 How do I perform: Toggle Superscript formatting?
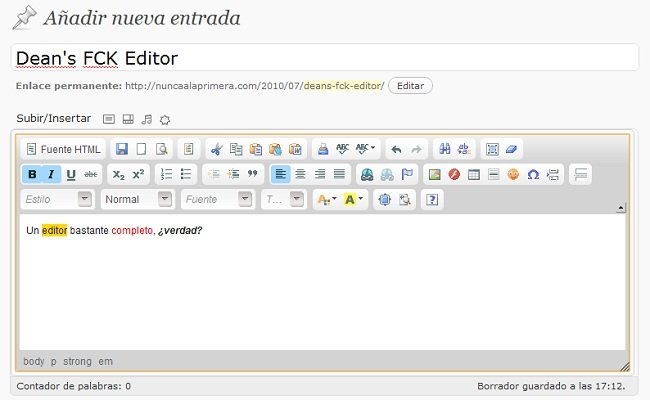pos(138,175)
